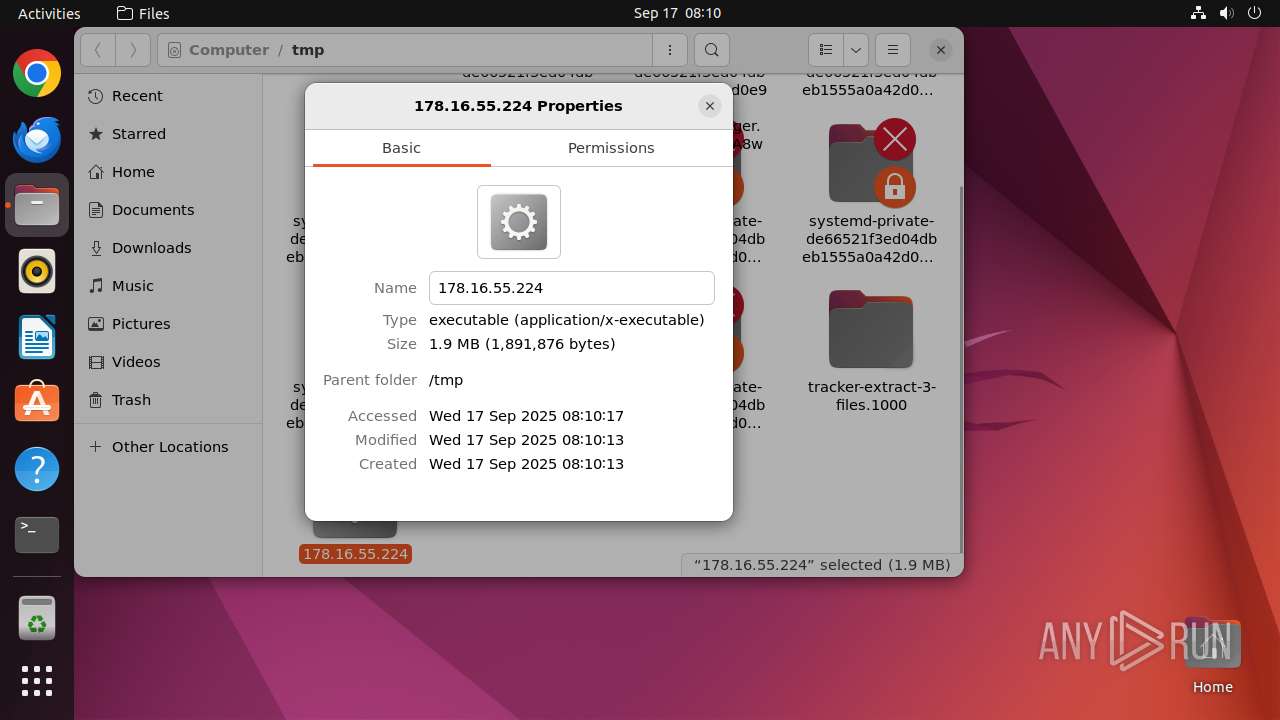Screen dimensions: 1280x720
Task: Click Computer in the path bar
Action: tap(228, 50)
